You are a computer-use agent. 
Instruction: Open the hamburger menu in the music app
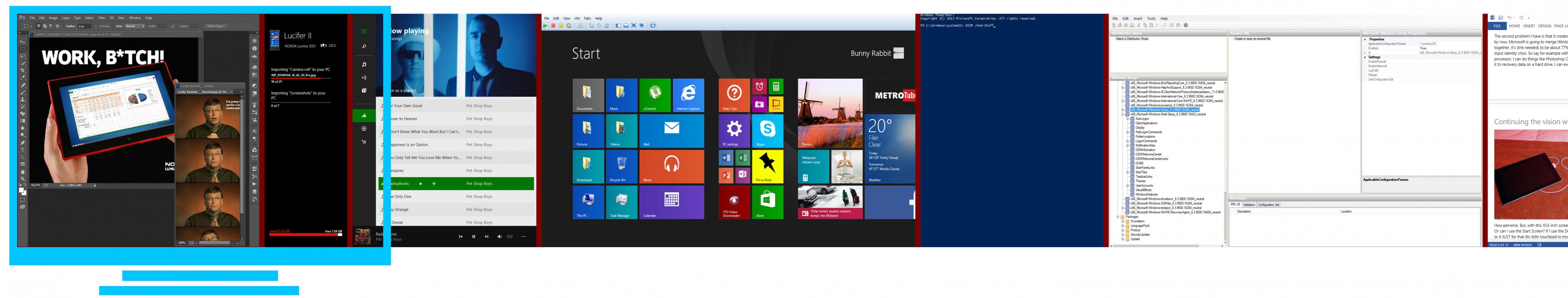pos(364,32)
